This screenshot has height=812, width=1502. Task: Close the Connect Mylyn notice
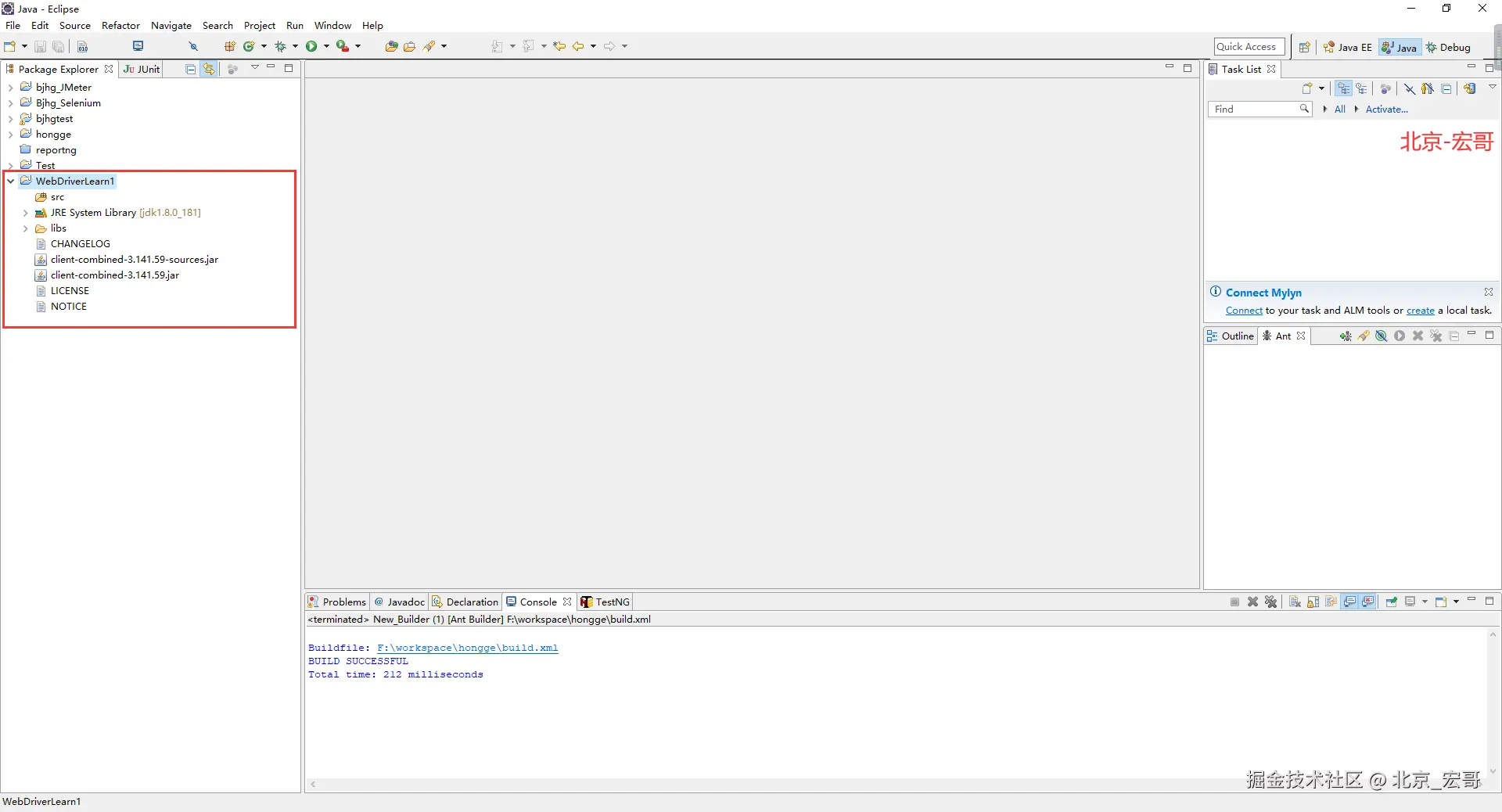1489,292
